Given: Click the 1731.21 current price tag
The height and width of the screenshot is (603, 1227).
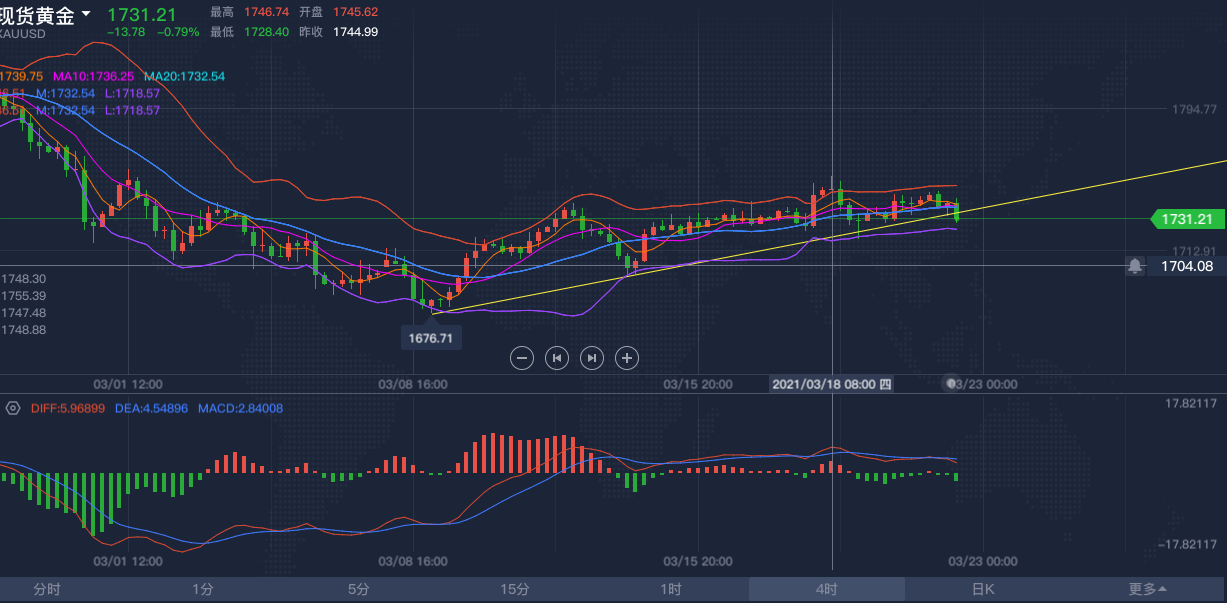Looking at the screenshot, I should coord(1188,219).
